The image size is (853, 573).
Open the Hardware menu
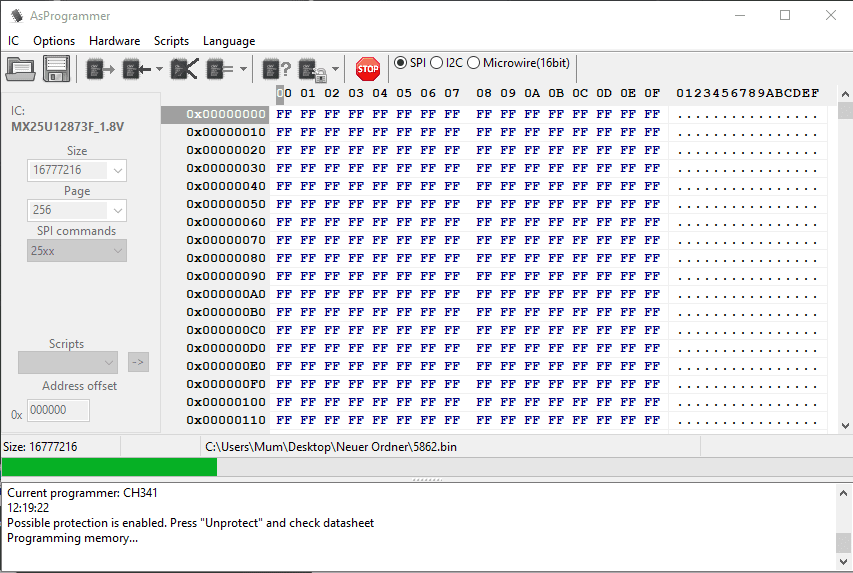pos(114,41)
